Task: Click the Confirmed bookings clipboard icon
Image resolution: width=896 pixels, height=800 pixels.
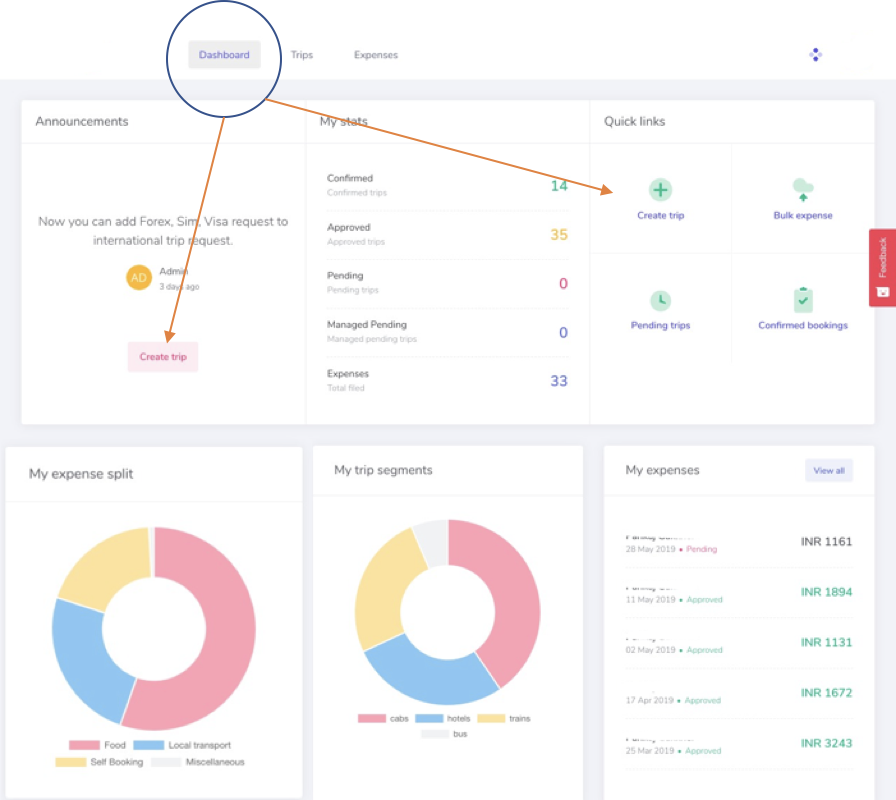Action: point(803,300)
